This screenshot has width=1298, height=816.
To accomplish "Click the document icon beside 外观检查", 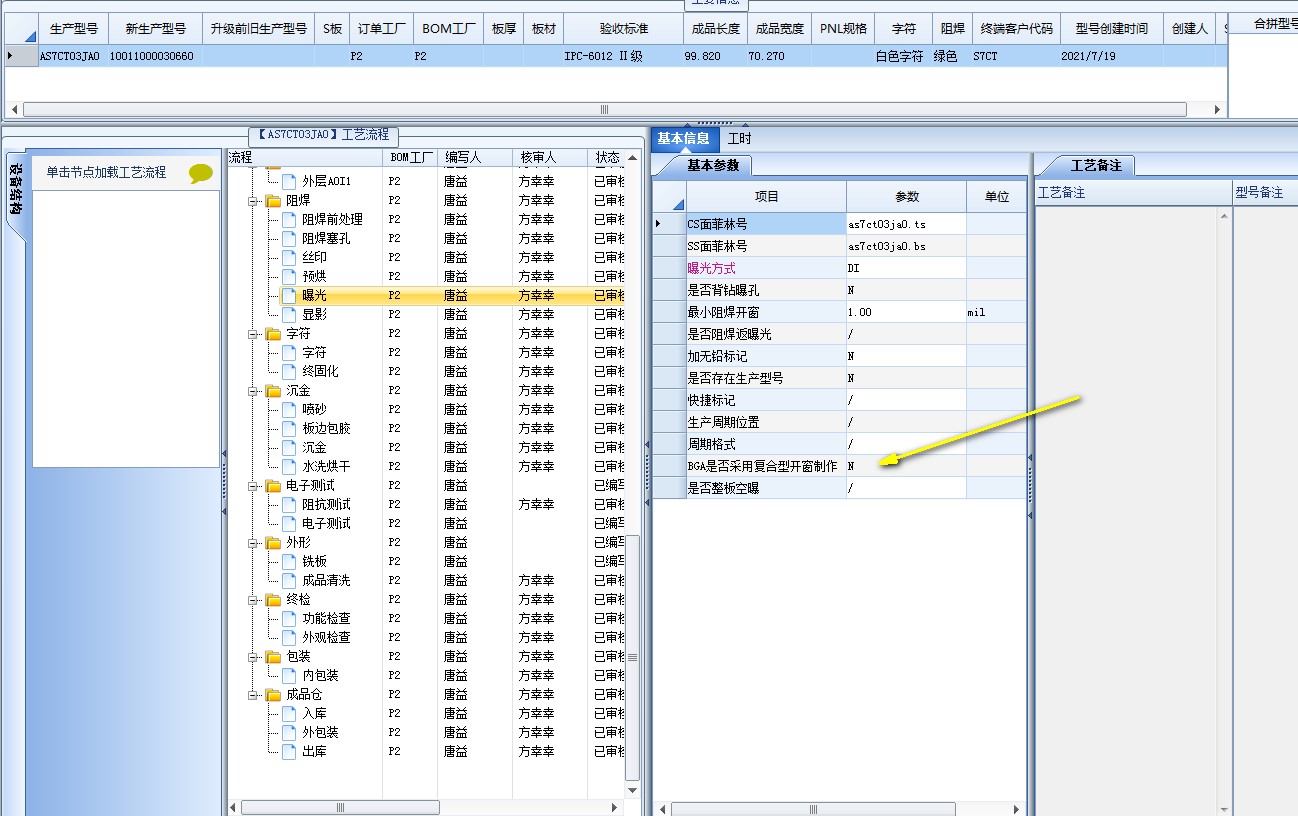I will pos(289,638).
